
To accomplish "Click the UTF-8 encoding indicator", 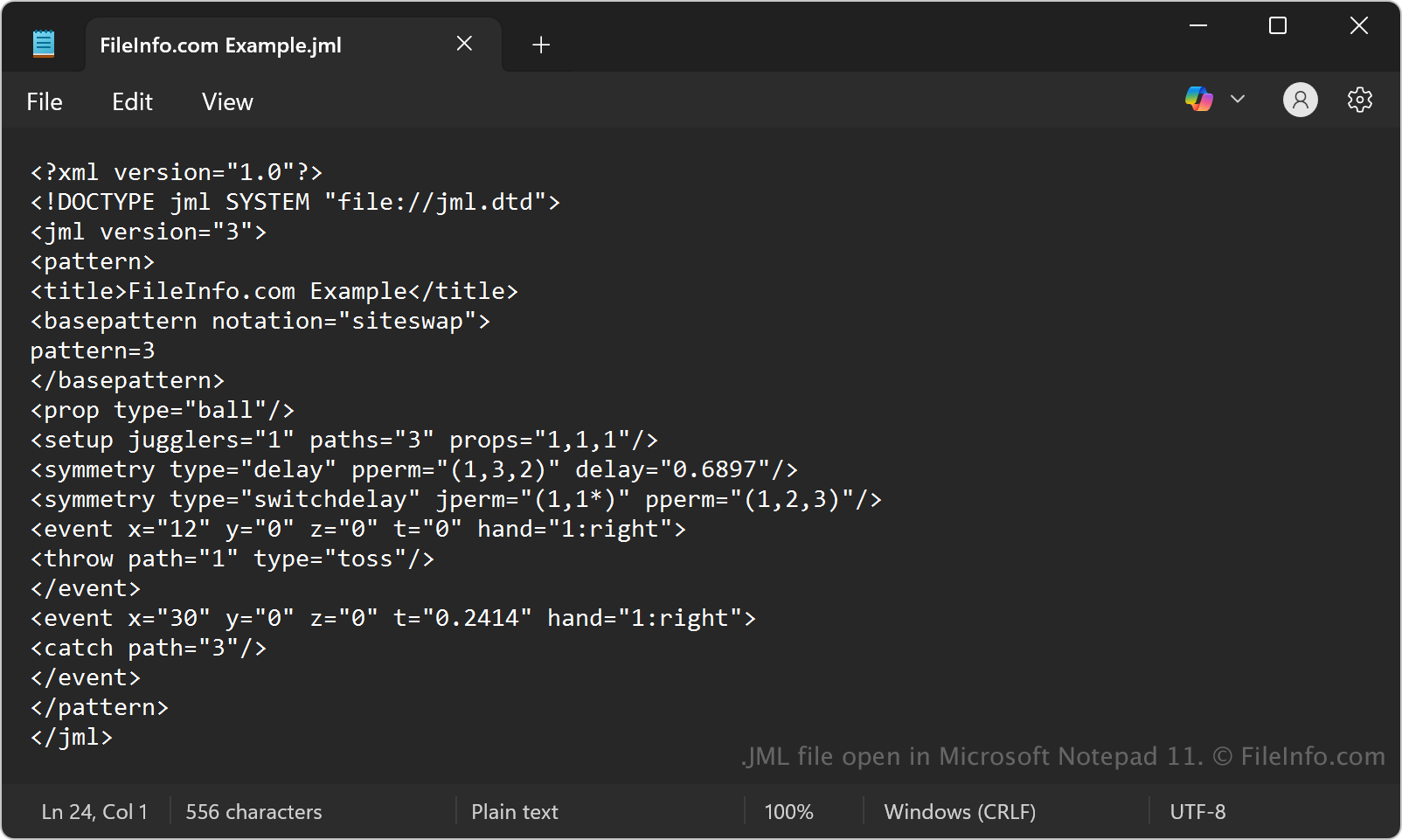I will (x=1197, y=812).
